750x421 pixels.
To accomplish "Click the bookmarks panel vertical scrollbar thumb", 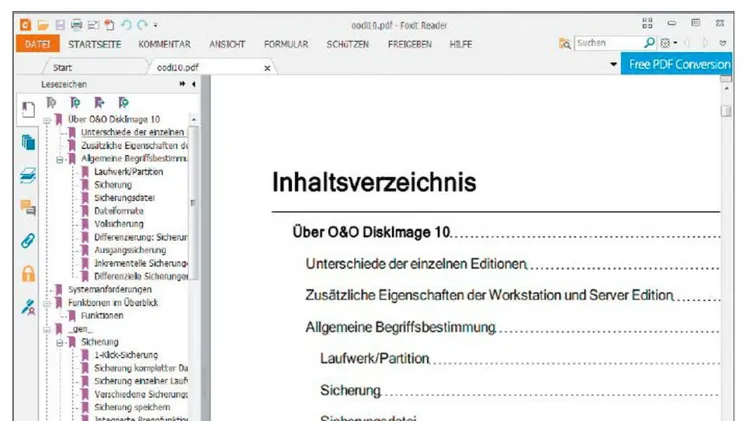I will [x=193, y=203].
